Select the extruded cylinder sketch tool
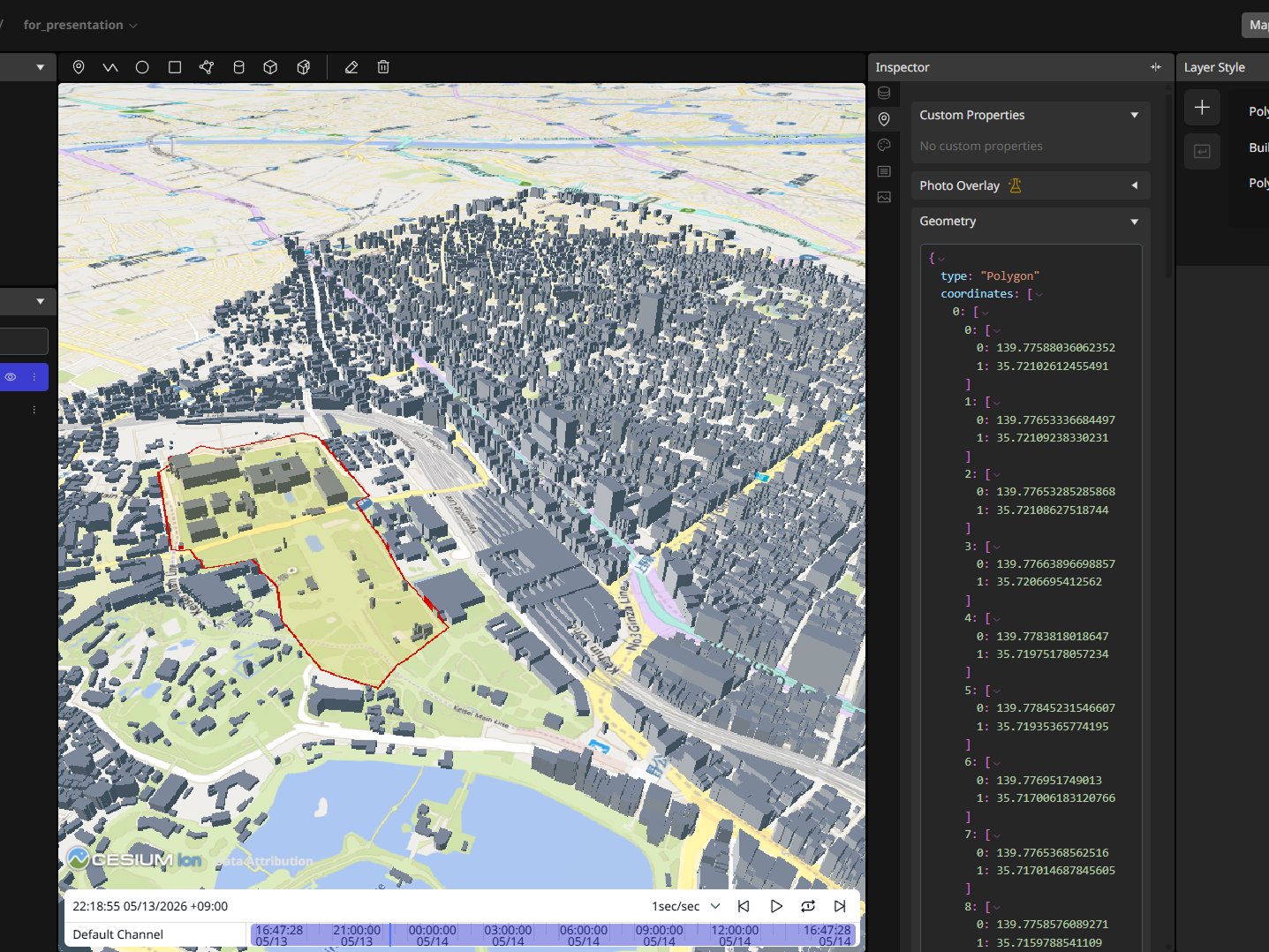The height and width of the screenshot is (952, 1269). click(x=238, y=67)
